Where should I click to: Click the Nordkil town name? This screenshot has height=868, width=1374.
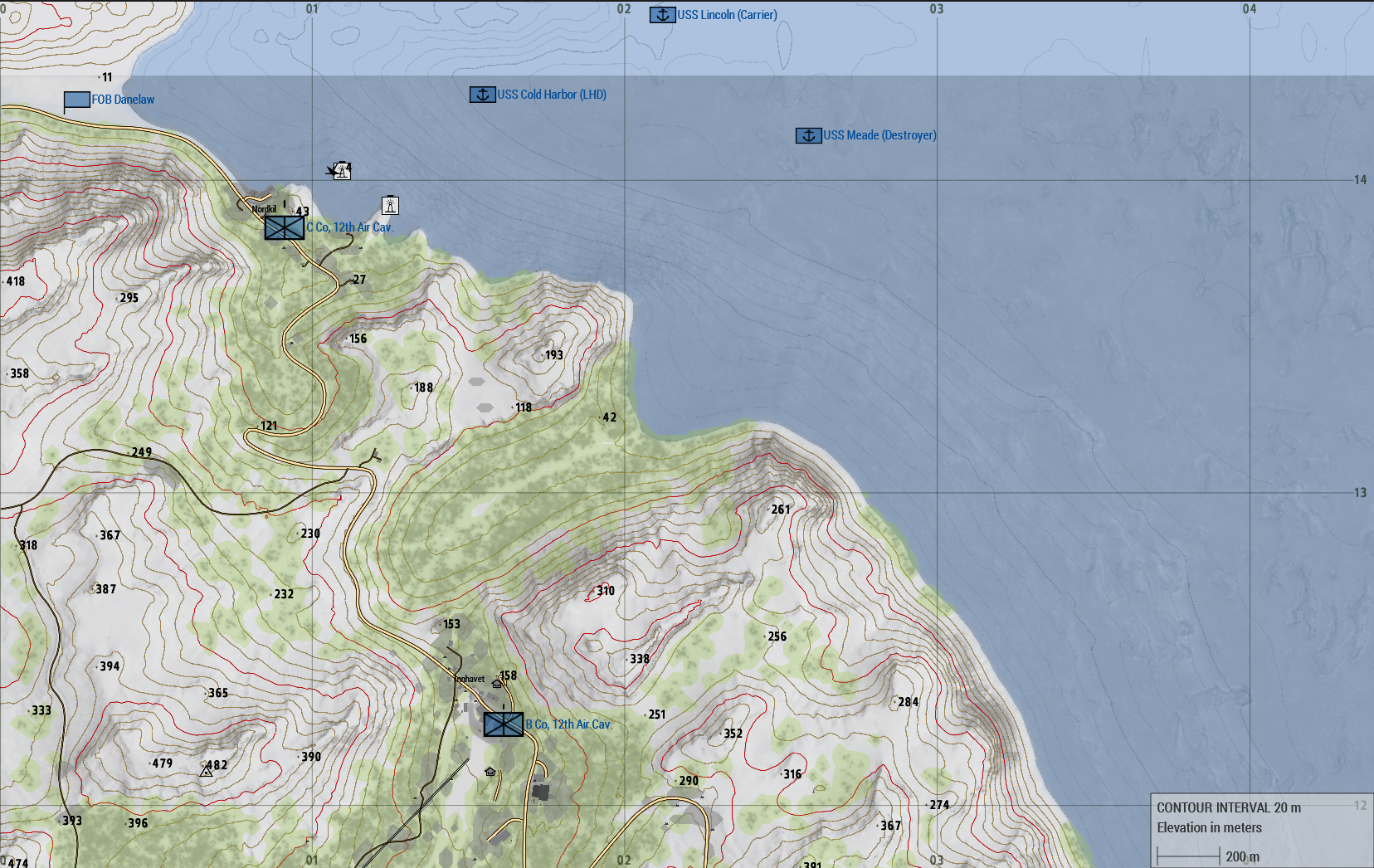pyautogui.click(x=264, y=209)
